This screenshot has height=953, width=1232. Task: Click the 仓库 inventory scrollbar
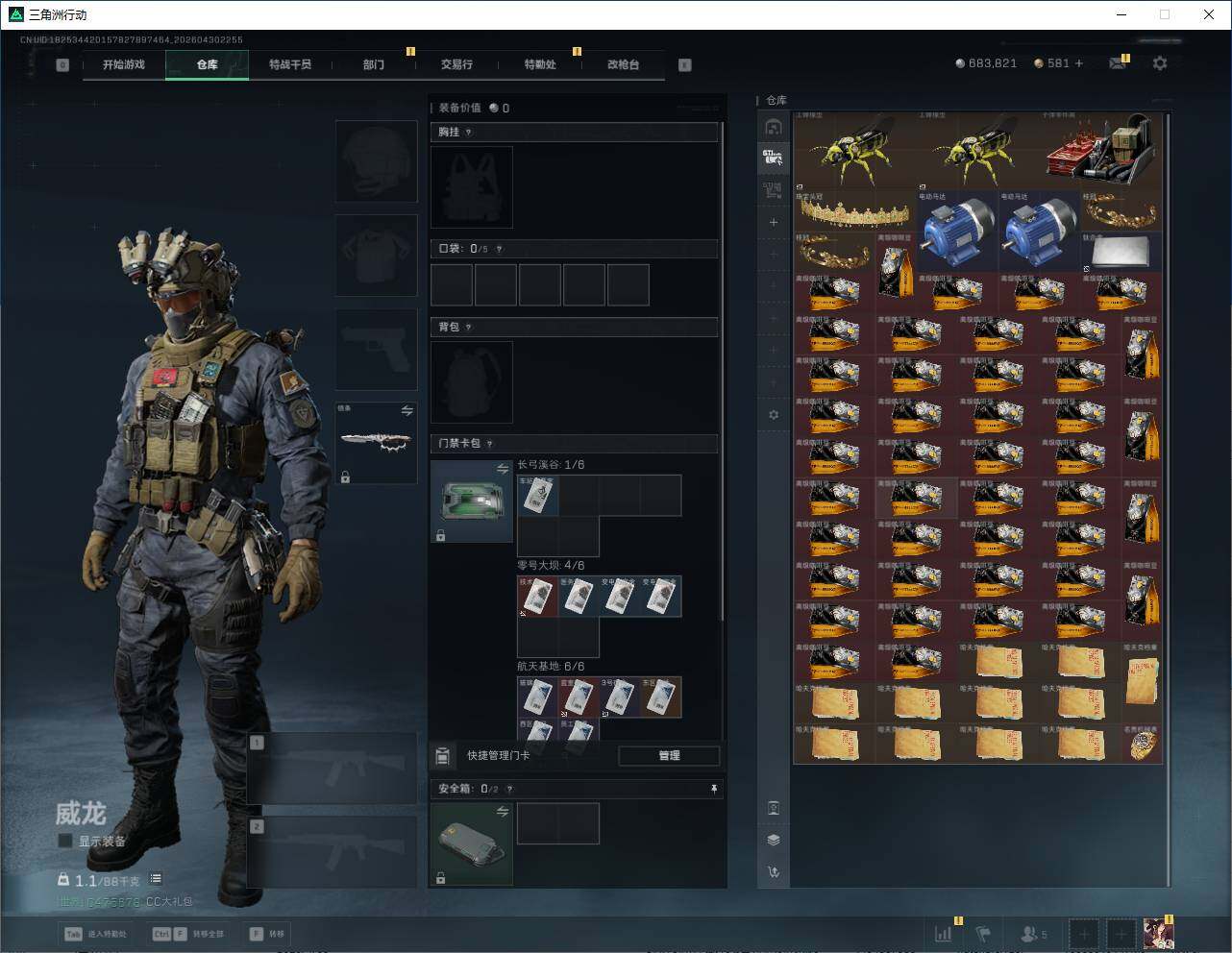pos(1168,500)
